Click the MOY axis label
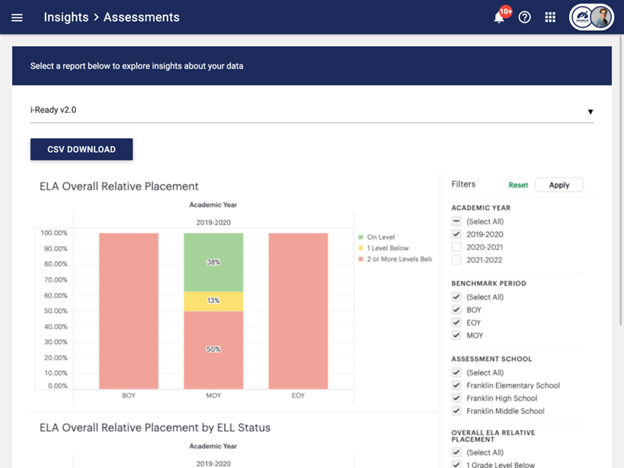This screenshot has height=468, width=624. pos(213,396)
